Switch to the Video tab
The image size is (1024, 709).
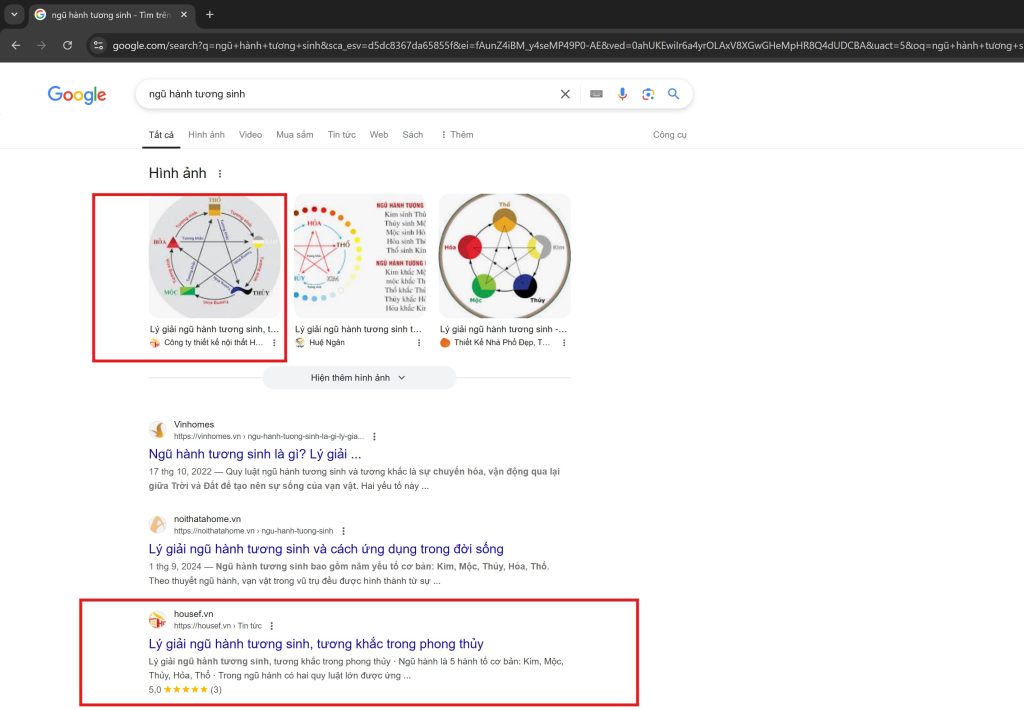250,134
